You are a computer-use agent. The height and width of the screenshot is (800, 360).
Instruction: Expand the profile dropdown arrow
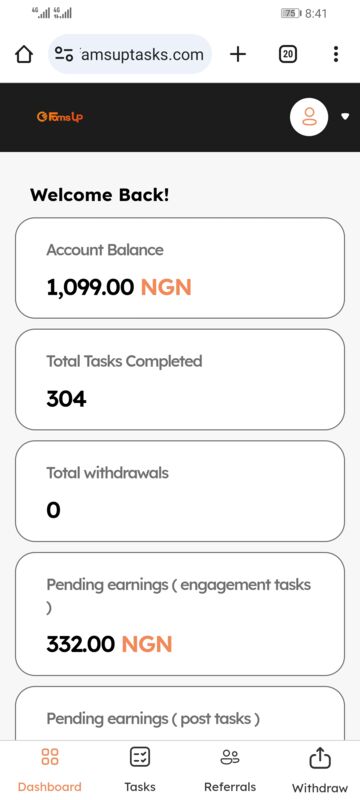(345, 117)
